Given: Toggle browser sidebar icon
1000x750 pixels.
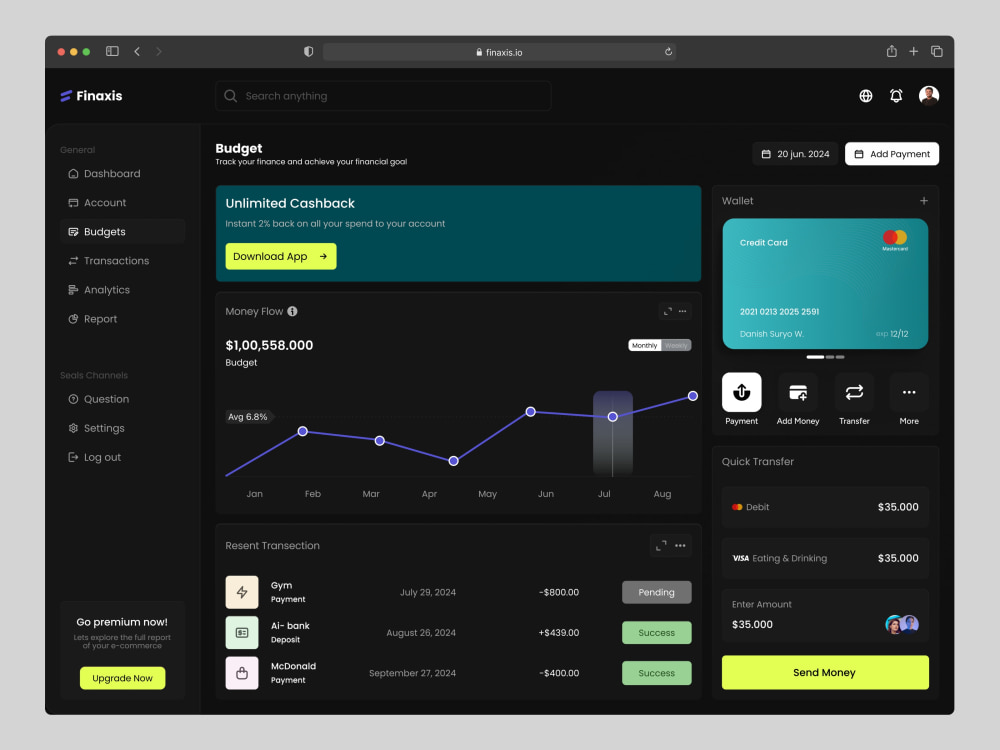Looking at the screenshot, I should 112,51.
